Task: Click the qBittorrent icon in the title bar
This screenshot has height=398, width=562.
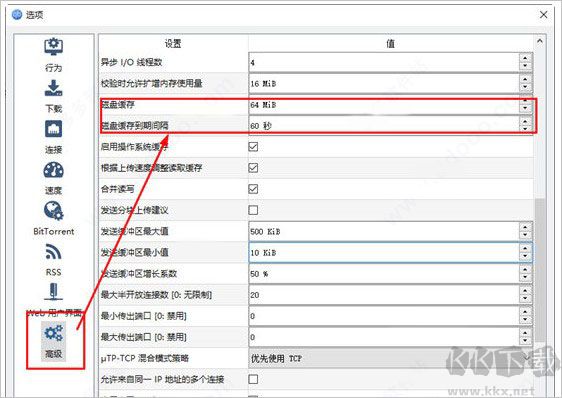Action: [17, 15]
